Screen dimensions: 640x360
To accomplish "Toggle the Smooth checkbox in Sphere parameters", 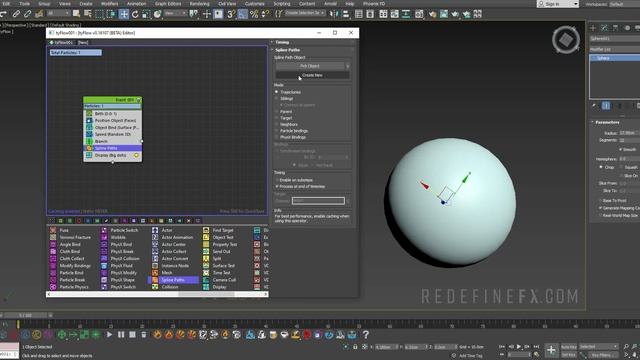I will tap(620, 149).
